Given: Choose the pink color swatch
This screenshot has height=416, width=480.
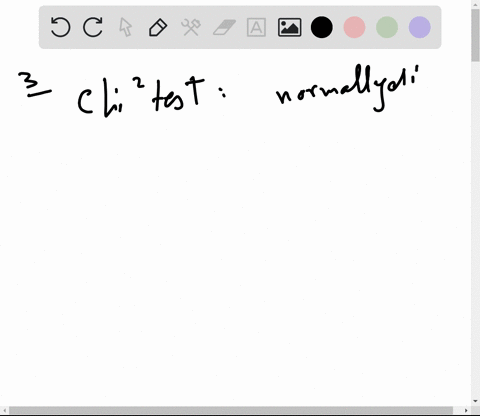Looking at the screenshot, I should 354,27.
